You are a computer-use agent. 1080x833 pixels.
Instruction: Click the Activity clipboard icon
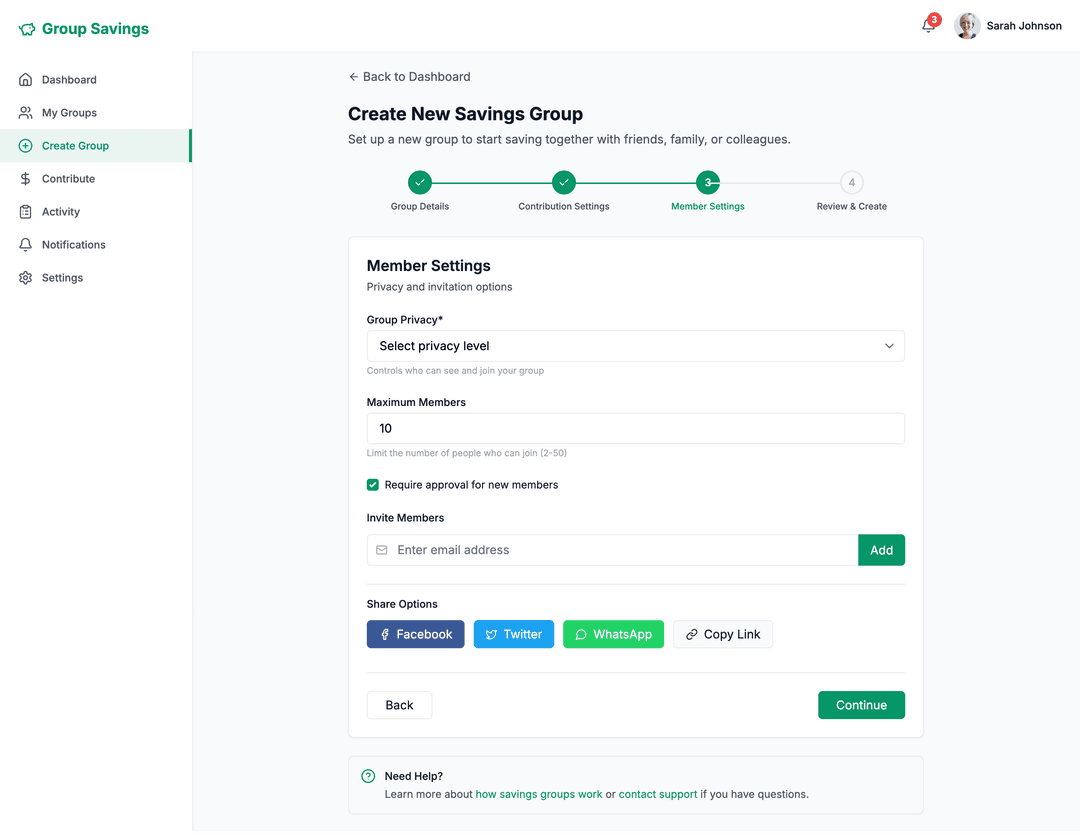point(26,212)
